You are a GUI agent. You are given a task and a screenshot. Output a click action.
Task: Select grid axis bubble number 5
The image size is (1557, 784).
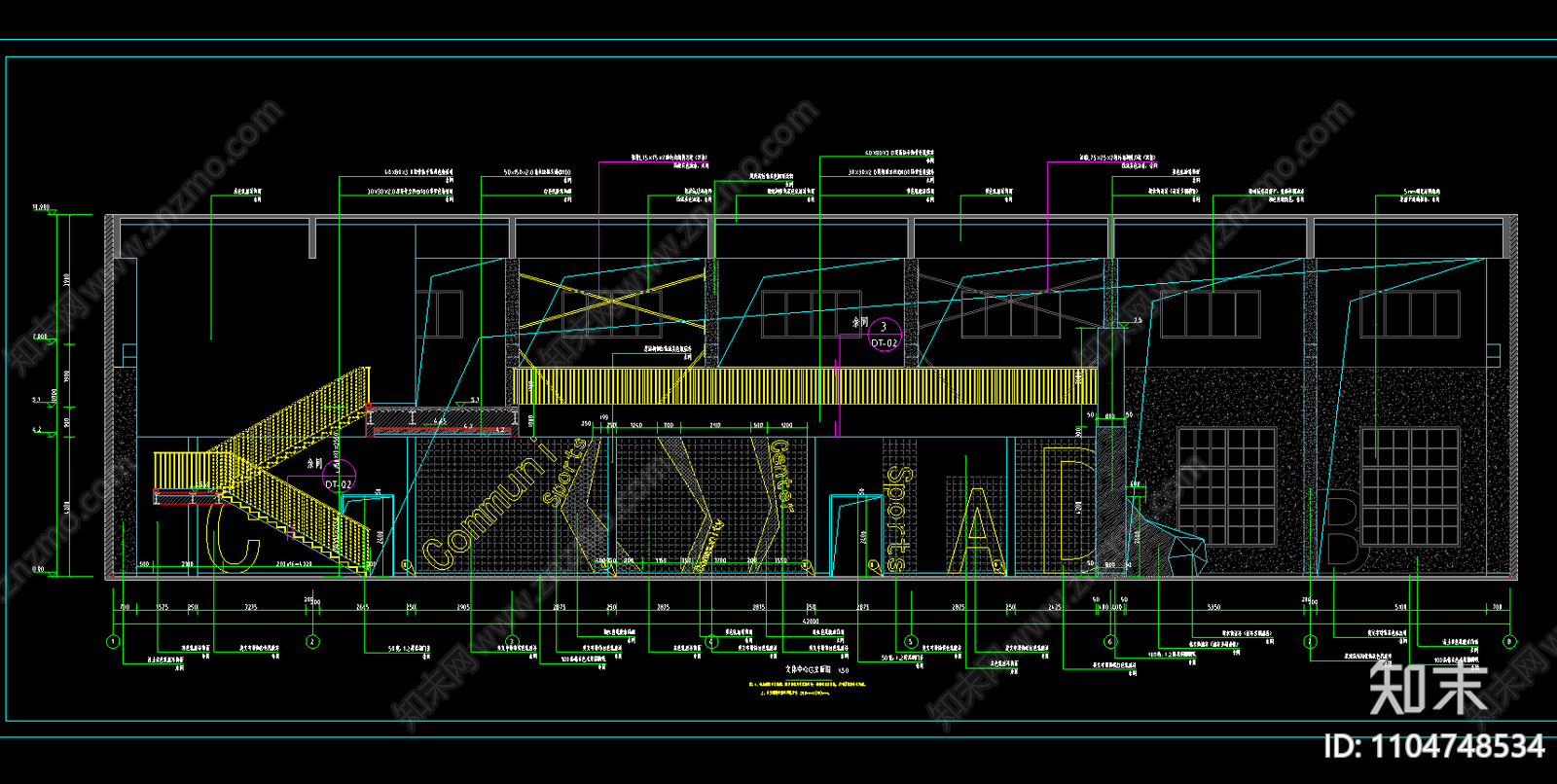(x=911, y=642)
